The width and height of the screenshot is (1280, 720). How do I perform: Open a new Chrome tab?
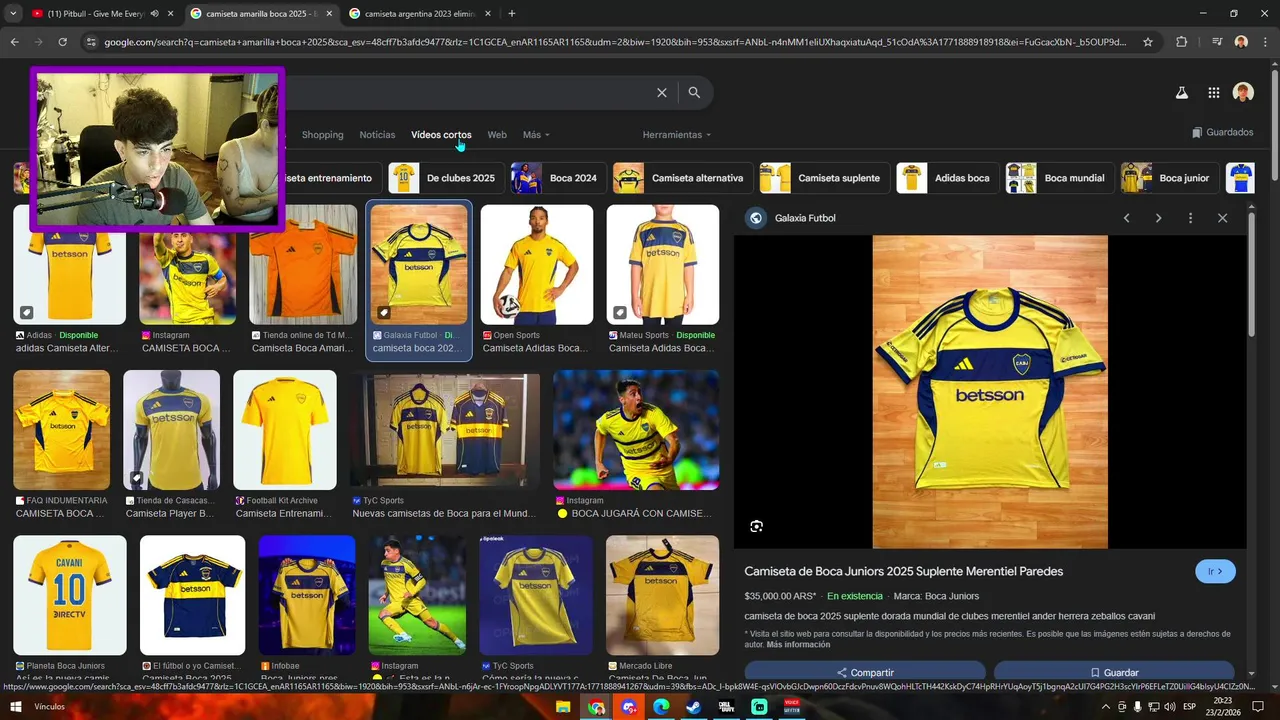(x=512, y=14)
